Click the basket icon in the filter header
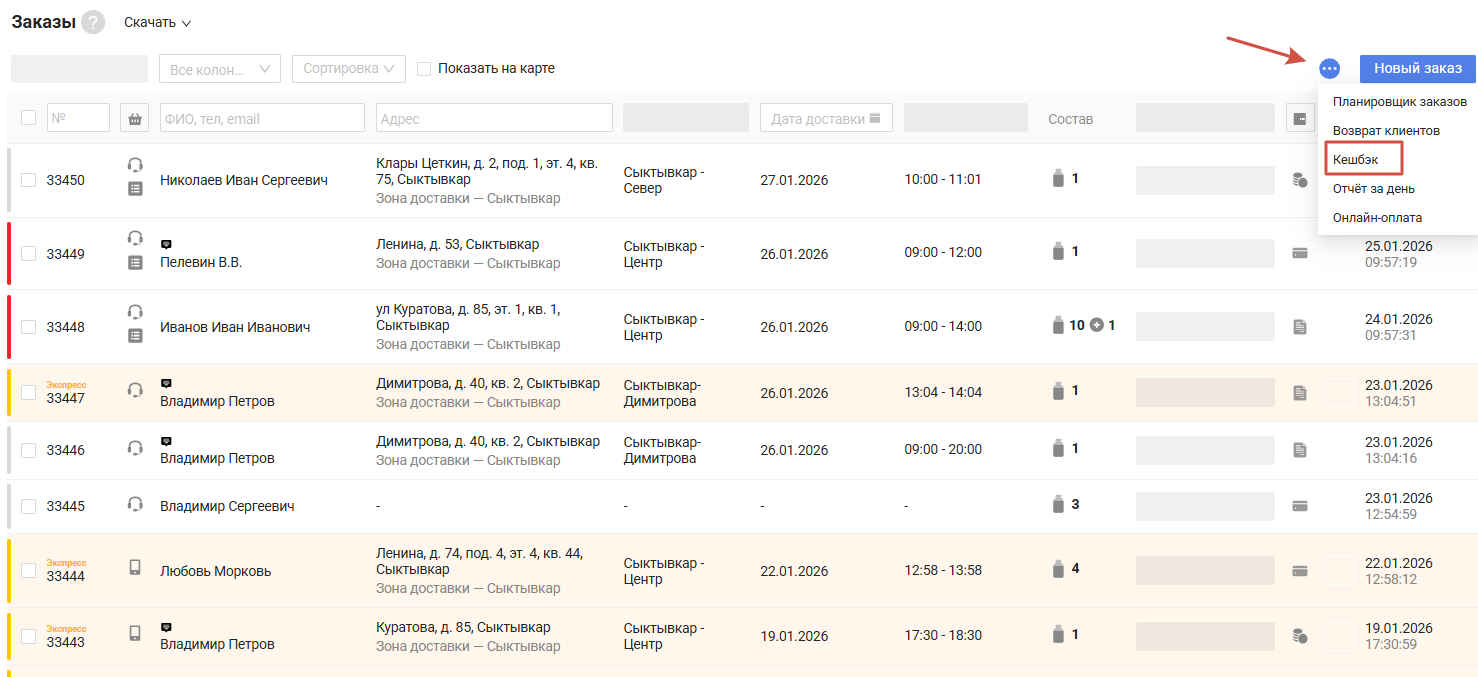Image resolution: width=1478 pixels, height=677 pixels. [135, 118]
